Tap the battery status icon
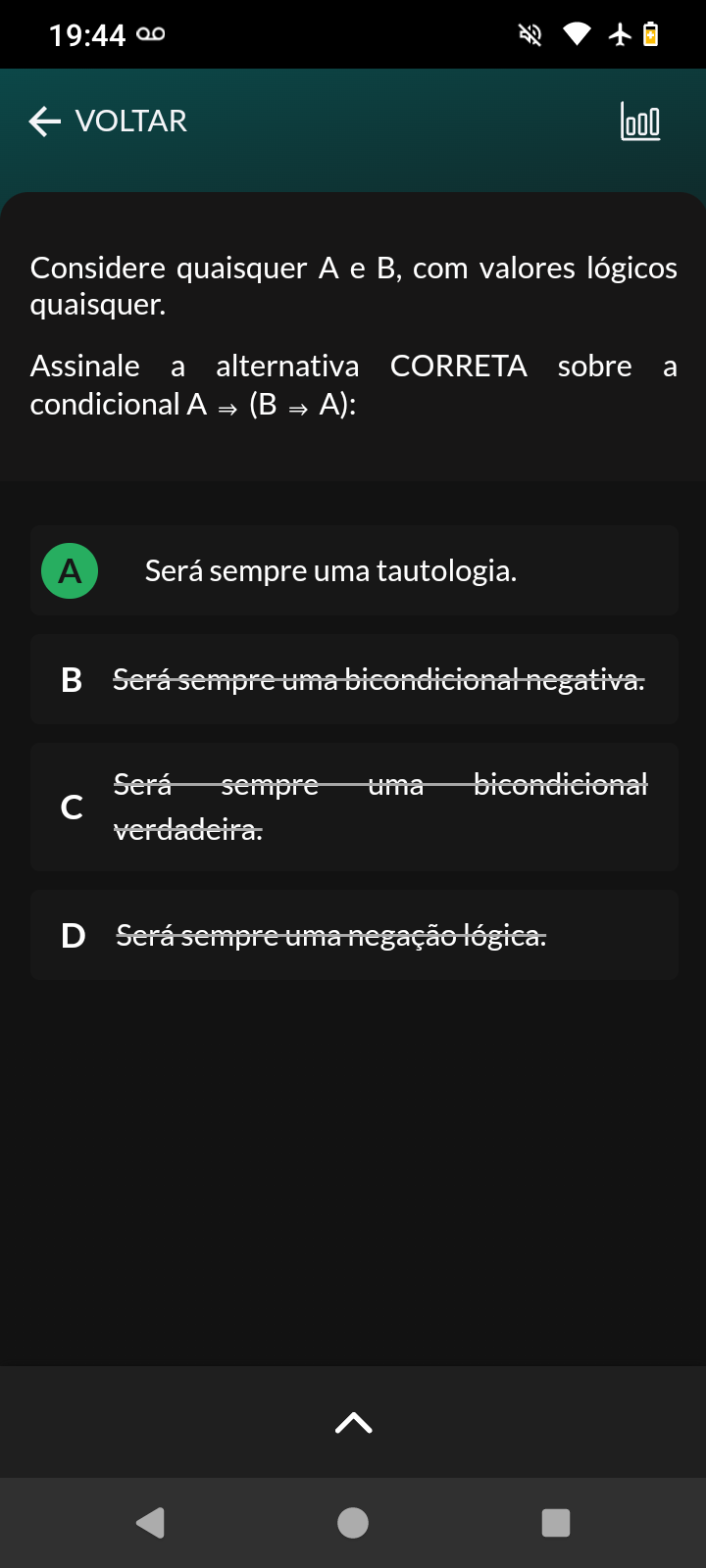Screen dimensions: 706x1568 pos(650,35)
